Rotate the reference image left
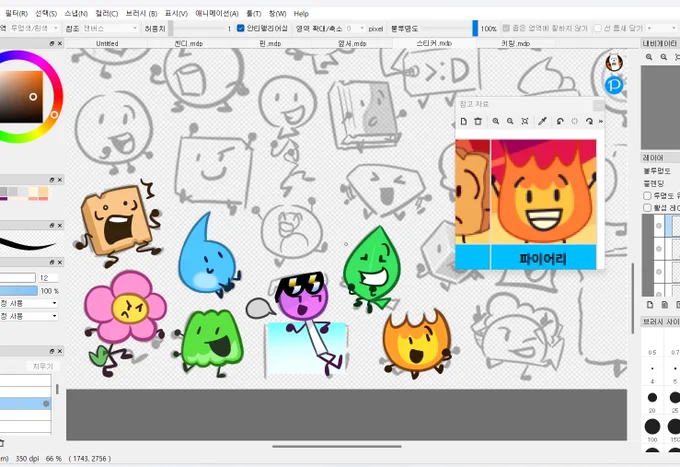This screenshot has width=680, height=467. [x=560, y=121]
